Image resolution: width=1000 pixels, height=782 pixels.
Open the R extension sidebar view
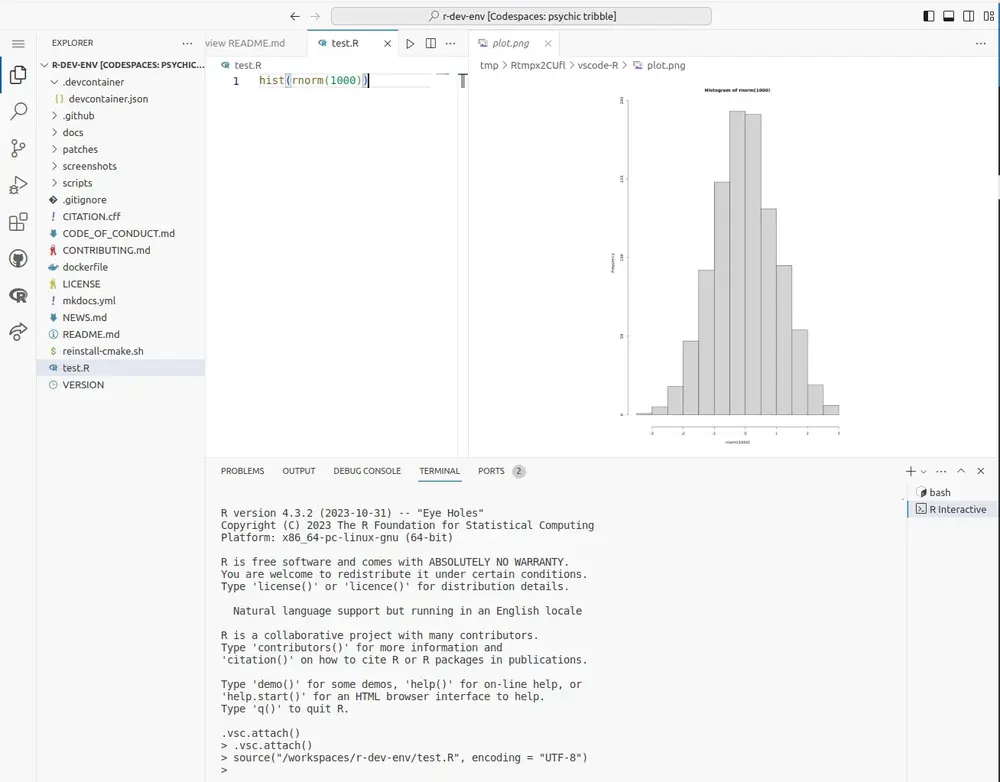(x=18, y=295)
